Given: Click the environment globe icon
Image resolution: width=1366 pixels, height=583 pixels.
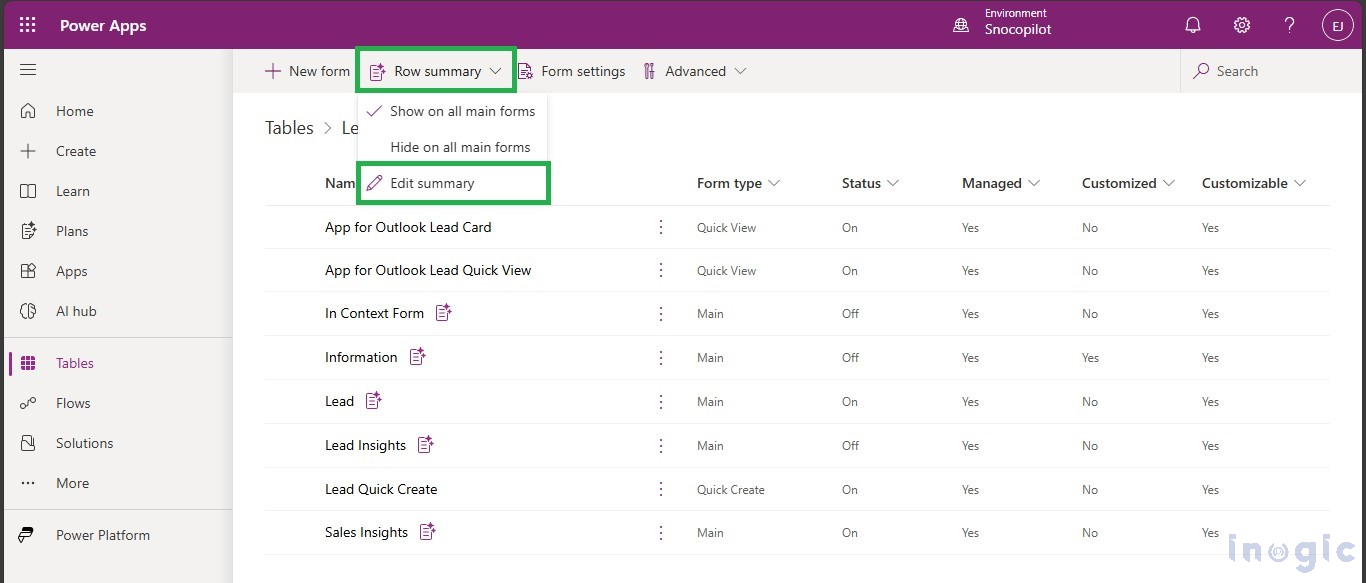Looking at the screenshot, I should pos(961,26).
